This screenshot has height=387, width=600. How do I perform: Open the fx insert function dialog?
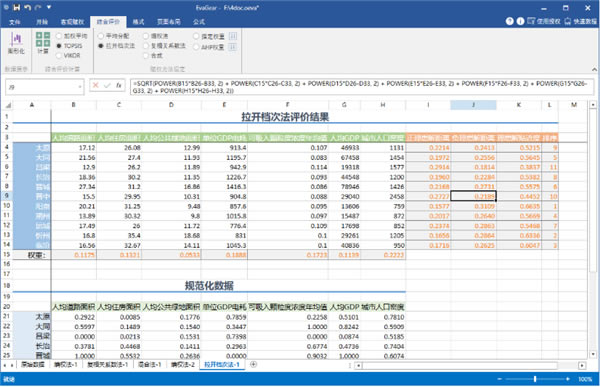click(119, 85)
